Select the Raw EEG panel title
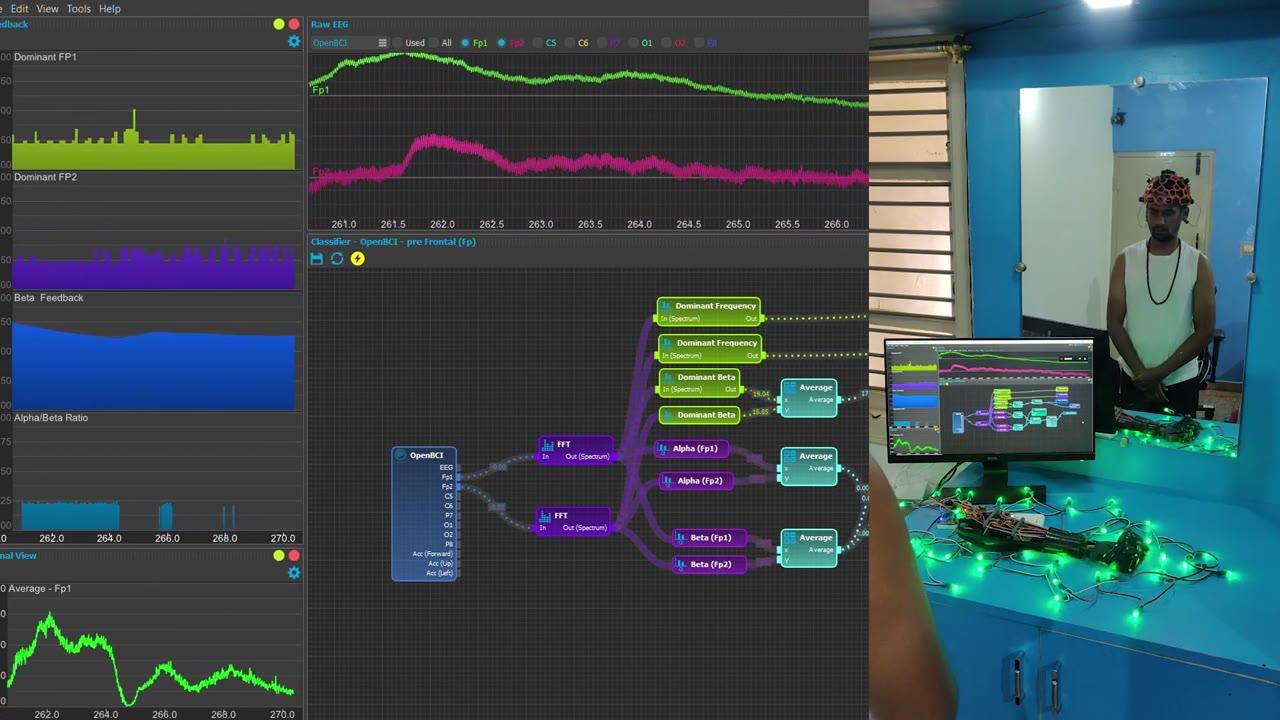The height and width of the screenshot is (720, 1280). click(x=330, y=24)
